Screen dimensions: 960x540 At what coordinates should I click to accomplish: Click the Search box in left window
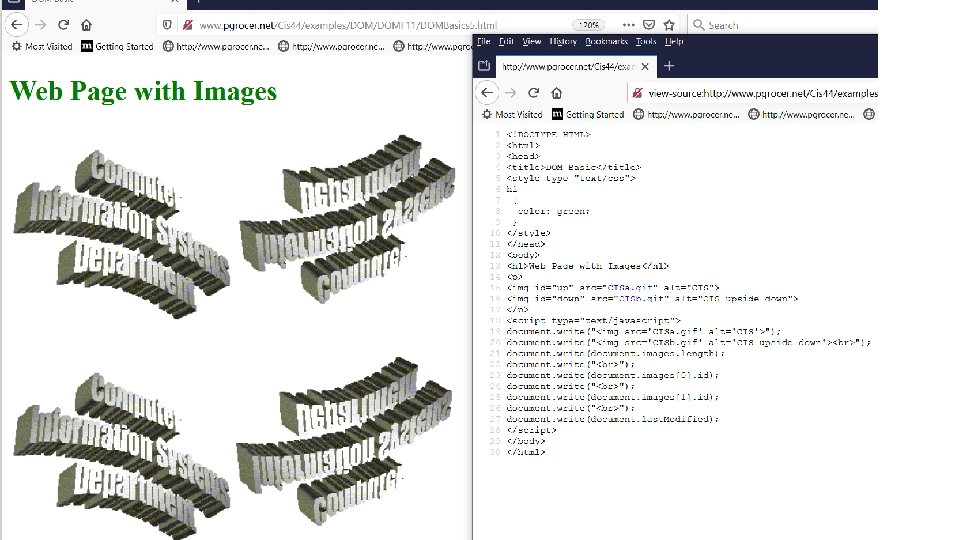click(783, 25)
